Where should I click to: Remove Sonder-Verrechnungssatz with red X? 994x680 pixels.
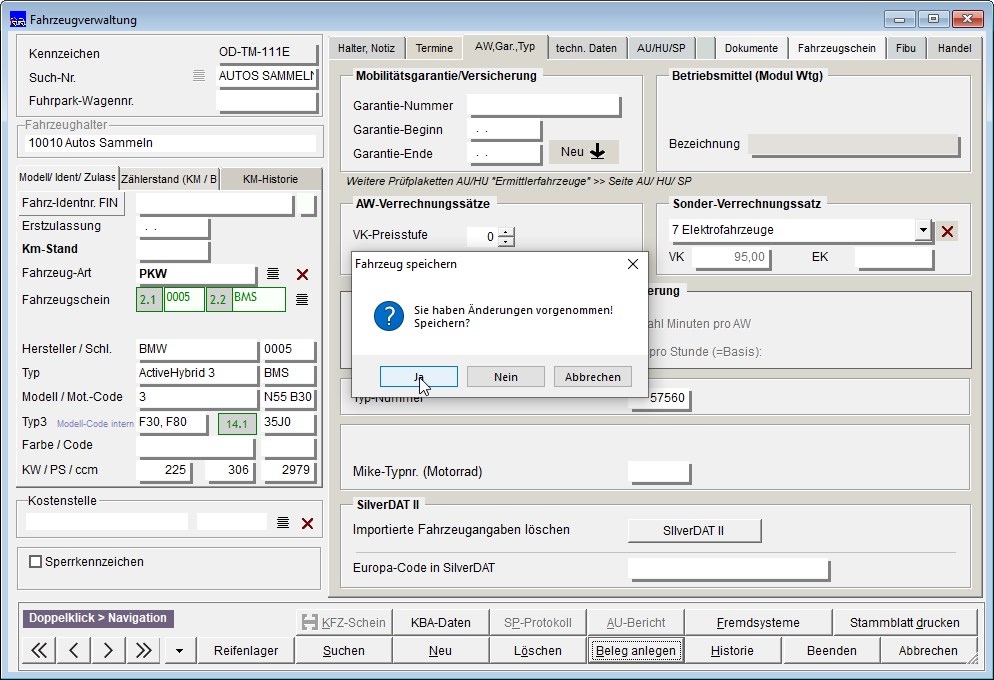[x=948, y=231]
